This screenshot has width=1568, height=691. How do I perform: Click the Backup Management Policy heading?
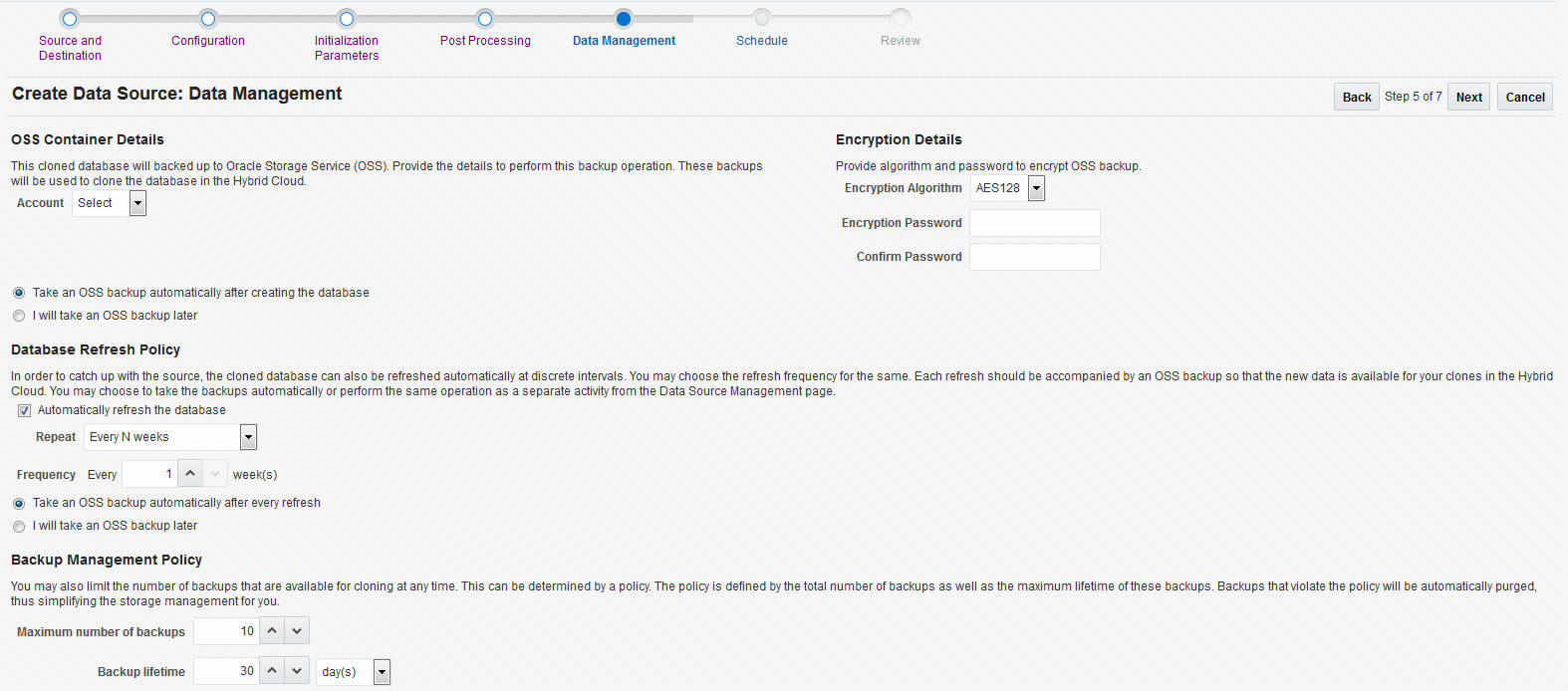click(x=107, y=560)
